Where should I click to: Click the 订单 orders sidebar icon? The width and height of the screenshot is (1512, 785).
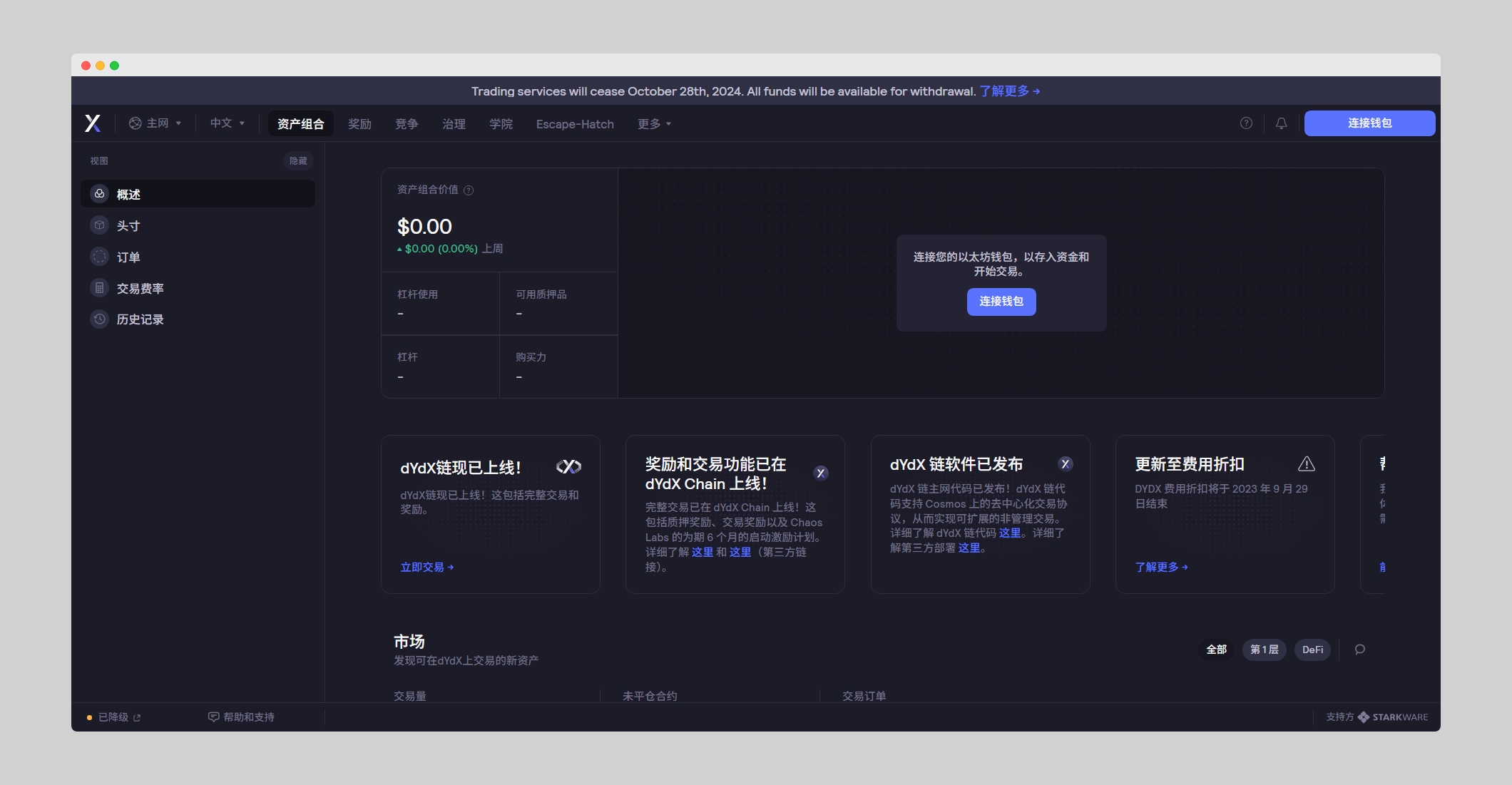[x=100, y=257]
